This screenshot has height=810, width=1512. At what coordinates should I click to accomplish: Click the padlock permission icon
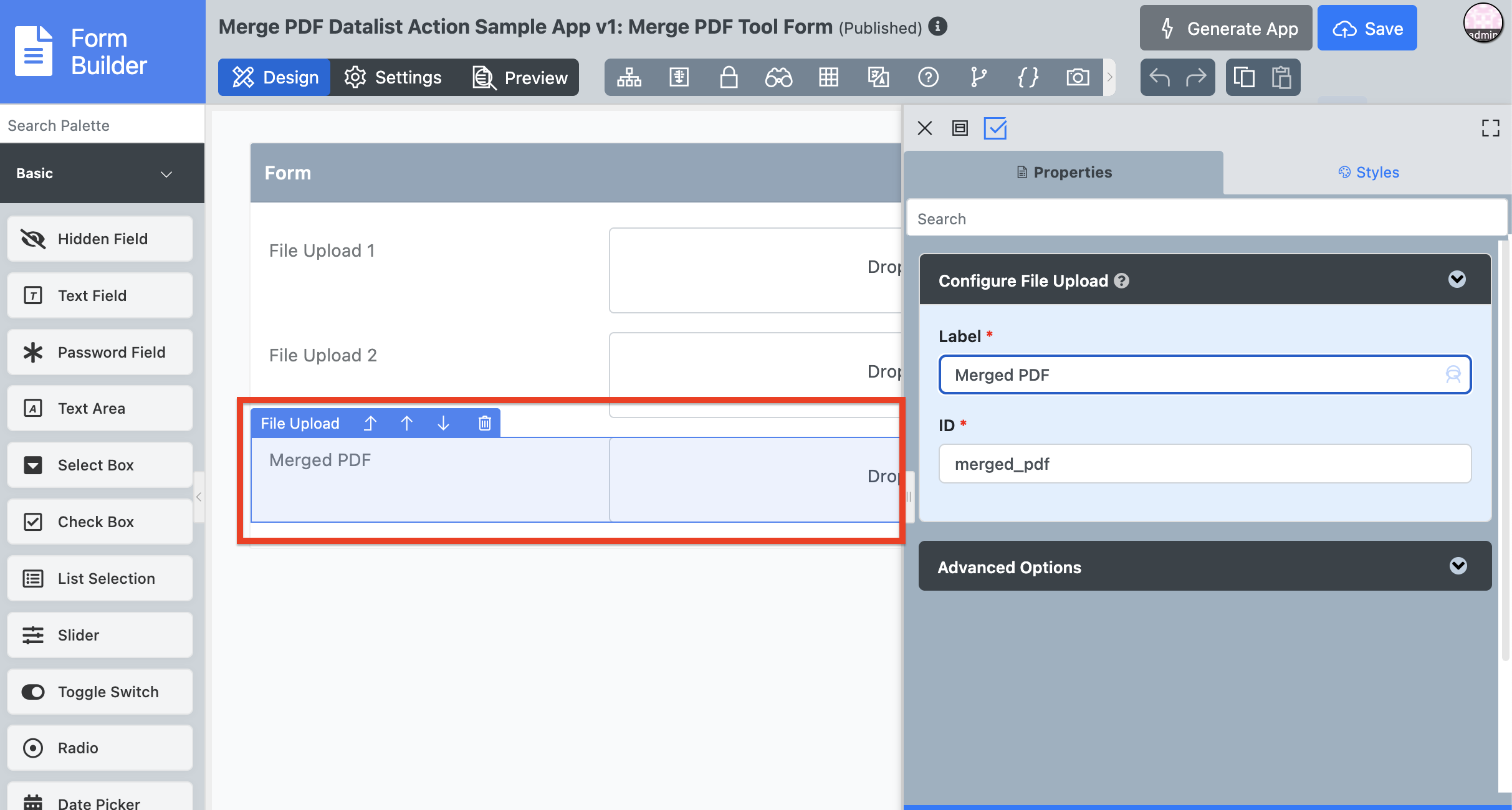pos(729,77)
